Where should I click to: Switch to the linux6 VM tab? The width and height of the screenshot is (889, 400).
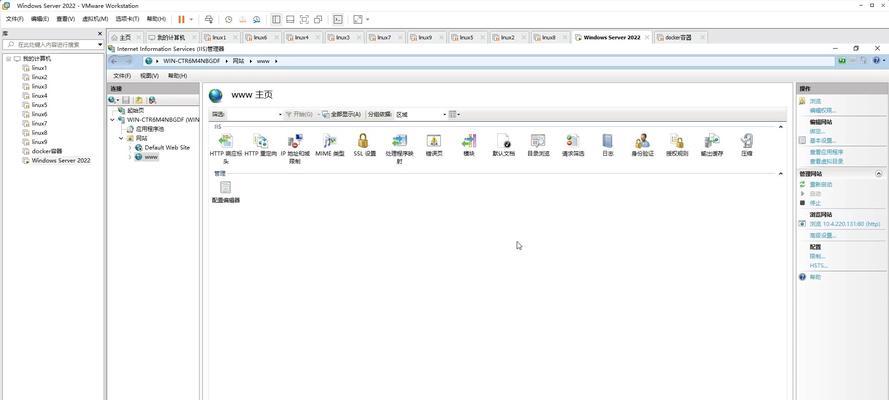click(x=260, y=37)
